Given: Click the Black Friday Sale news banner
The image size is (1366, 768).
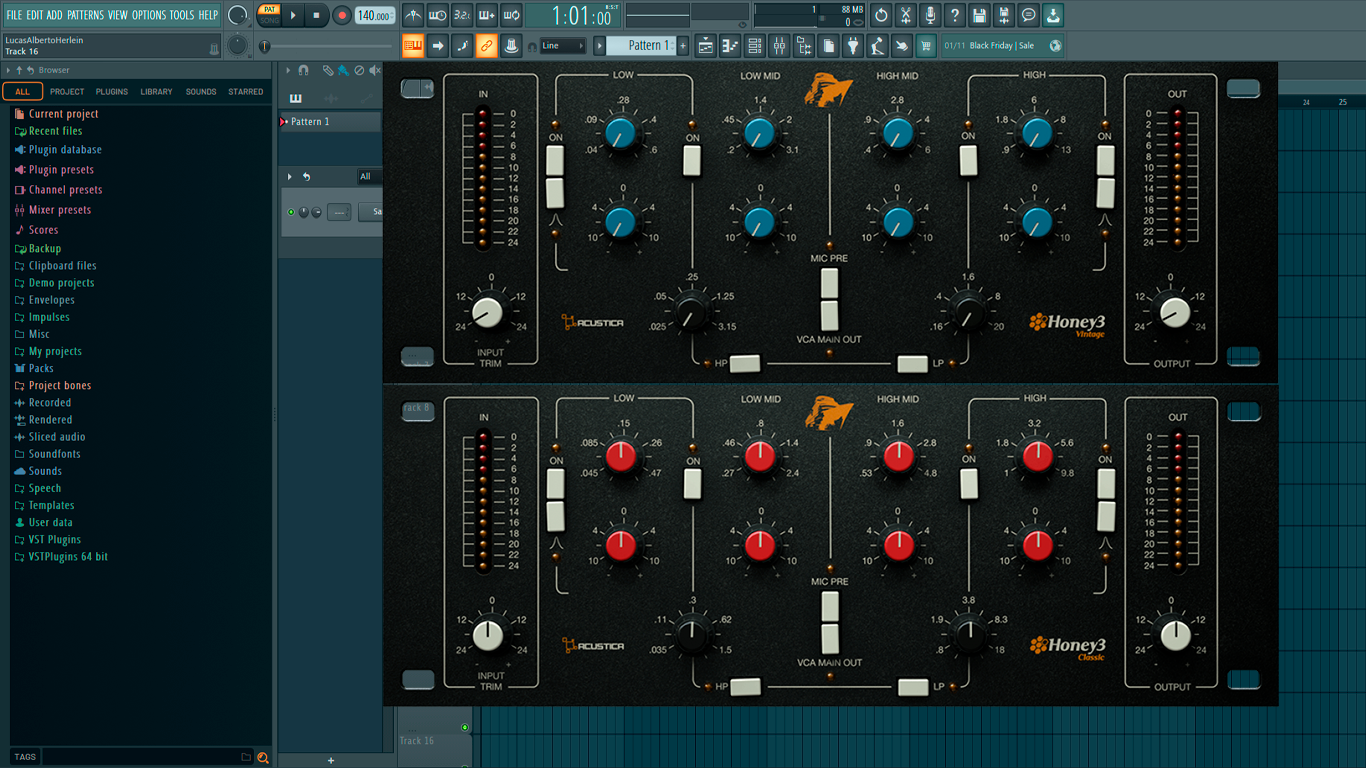Looking at the screenshot, I should click(x=1002, y=45).
